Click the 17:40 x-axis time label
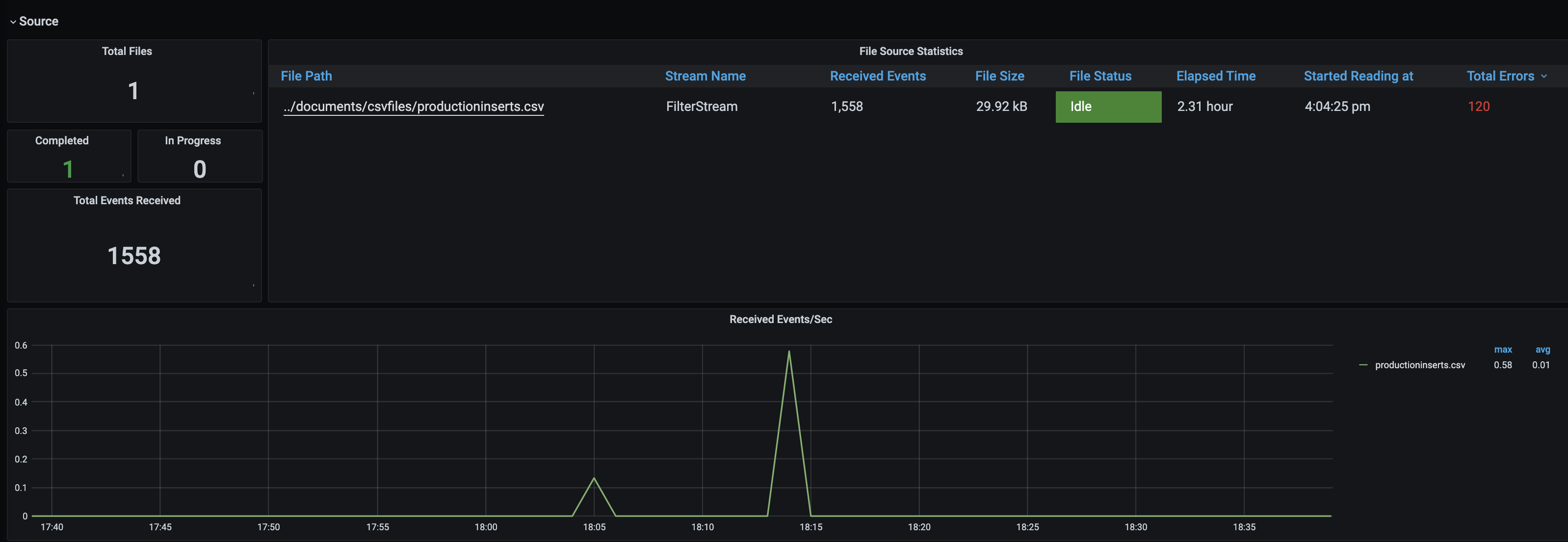The height and width of the screenshot is (542, 1568). click(52, 527)
